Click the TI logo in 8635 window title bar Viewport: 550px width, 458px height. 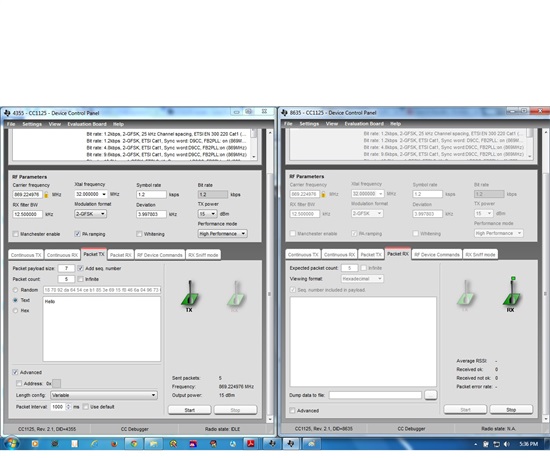pyautogui.click(x=284, y=112)
